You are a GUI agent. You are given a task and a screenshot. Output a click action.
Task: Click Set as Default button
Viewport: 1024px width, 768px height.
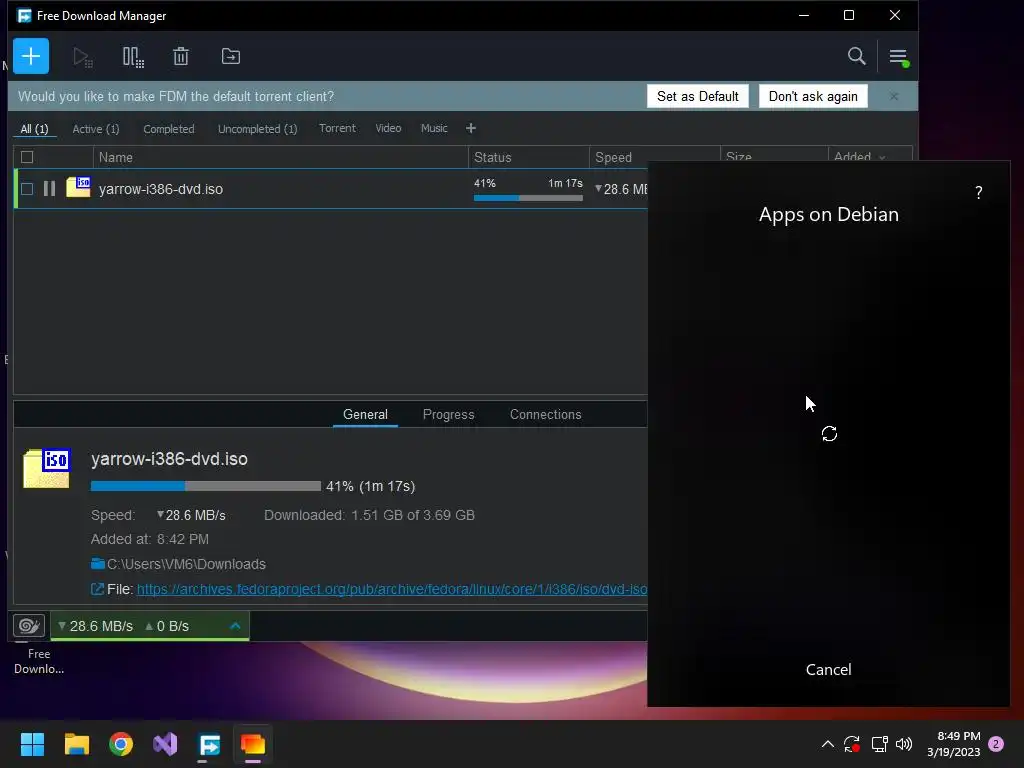pos(697,96)
